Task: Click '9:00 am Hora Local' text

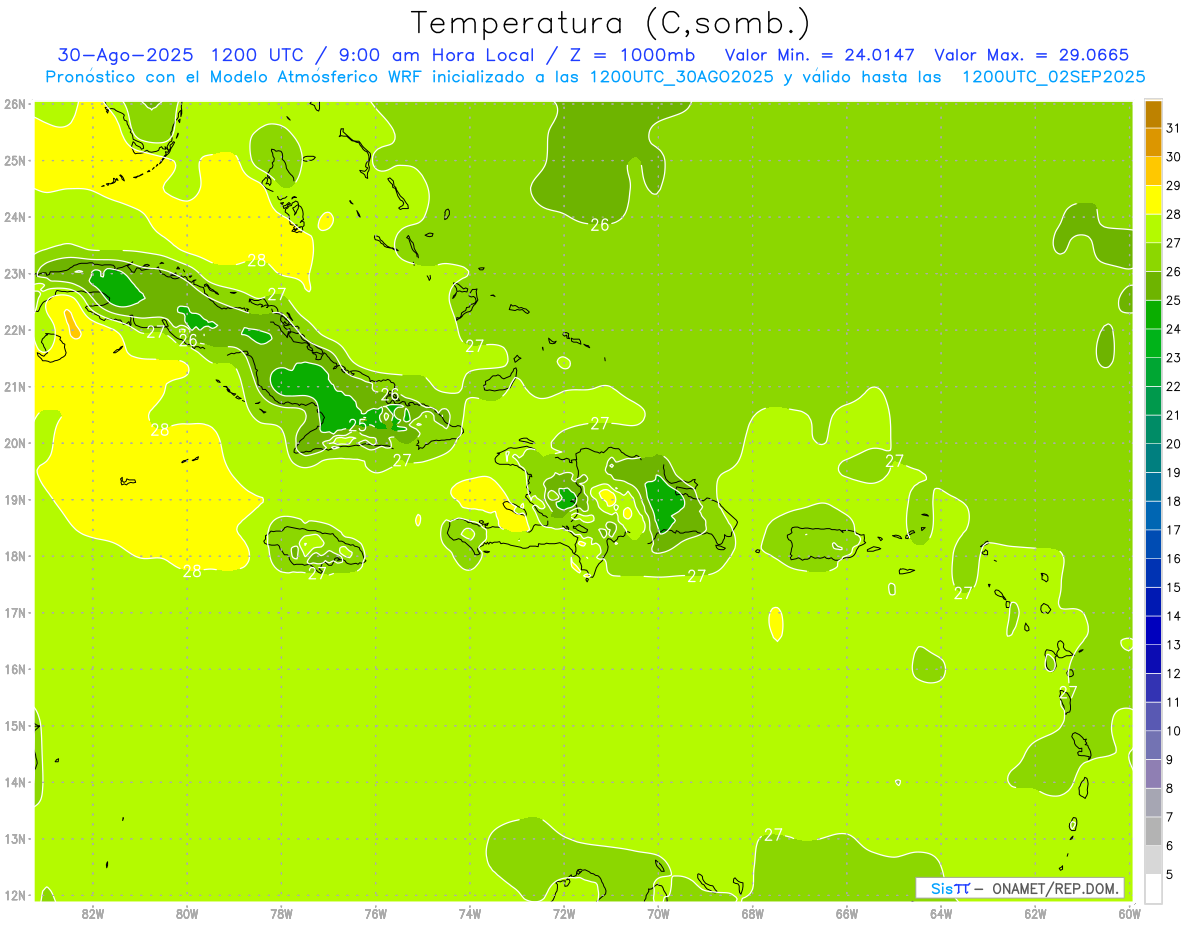Action: (x=438, y=55)
